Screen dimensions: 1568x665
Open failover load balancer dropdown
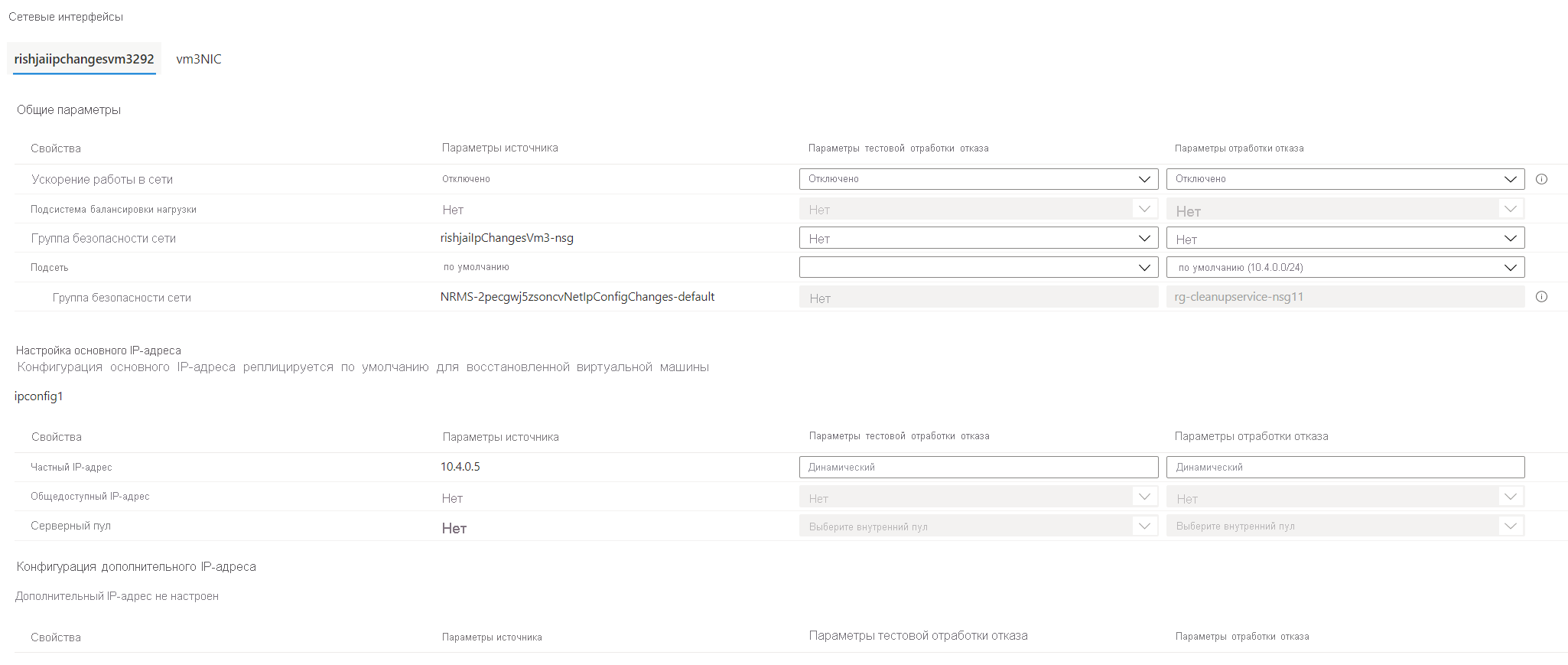click(x=1345, y=209)
